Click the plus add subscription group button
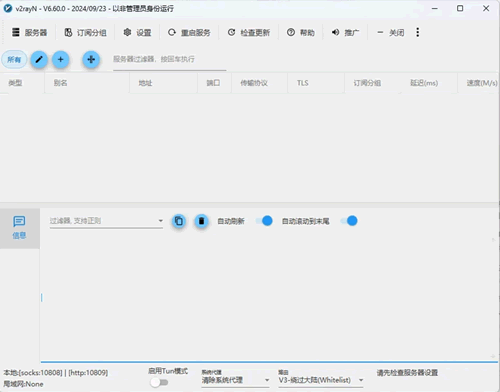 click(x=60, y=60)
